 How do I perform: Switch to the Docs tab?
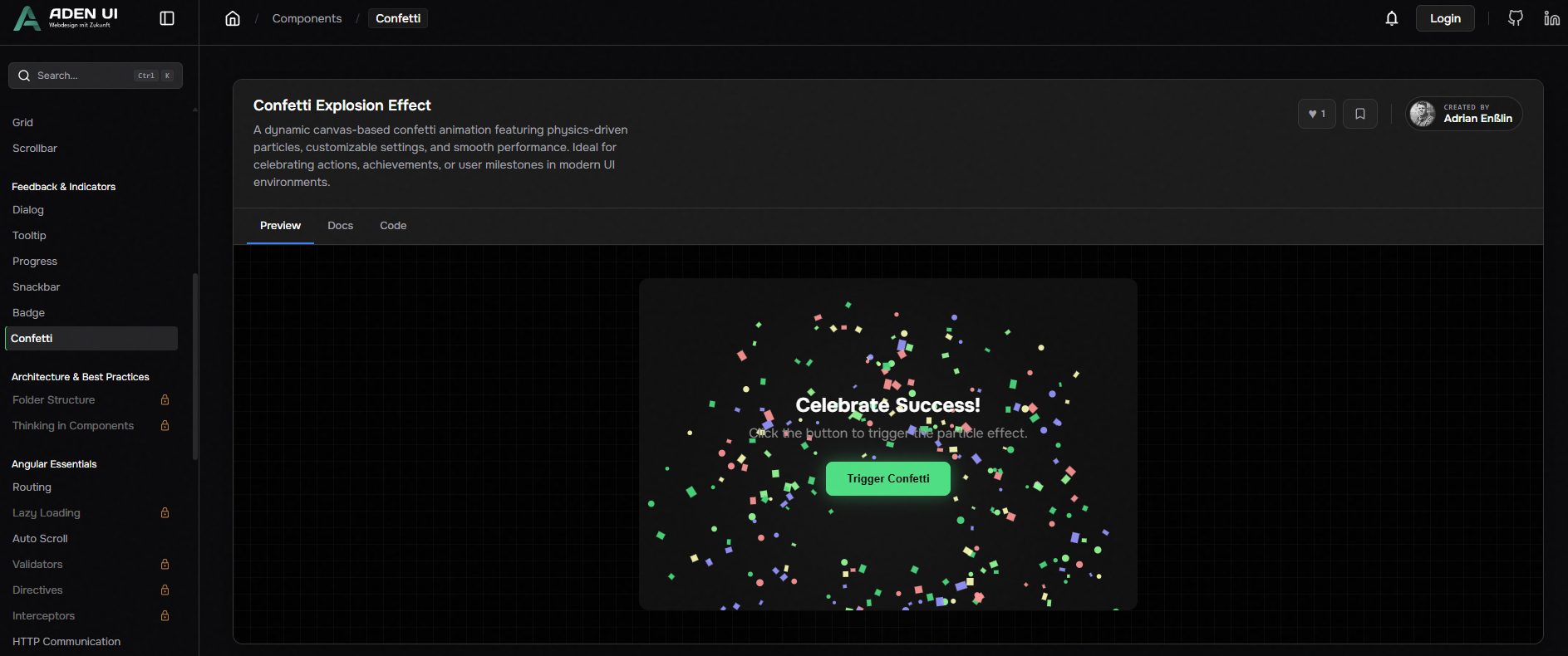[340, 226]
